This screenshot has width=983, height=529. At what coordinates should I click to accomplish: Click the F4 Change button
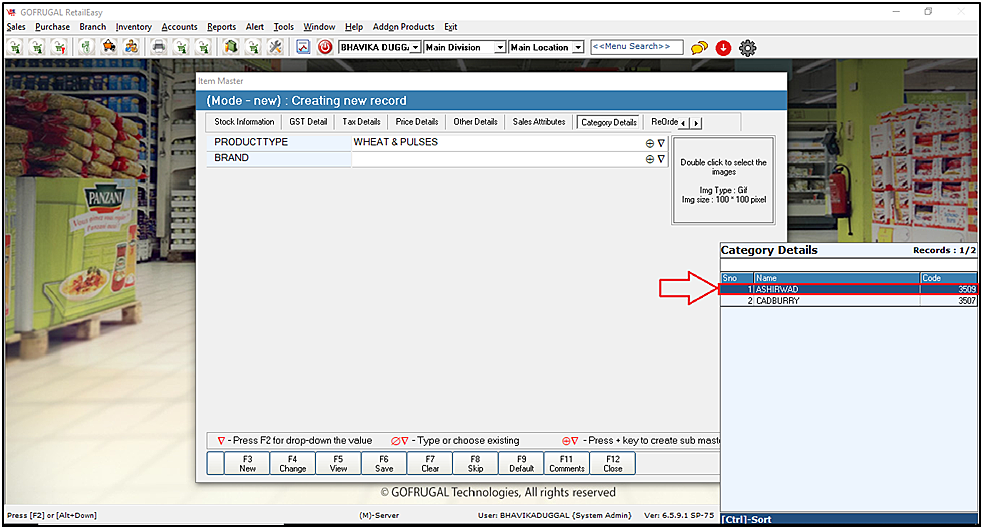(x=293, y=464)
